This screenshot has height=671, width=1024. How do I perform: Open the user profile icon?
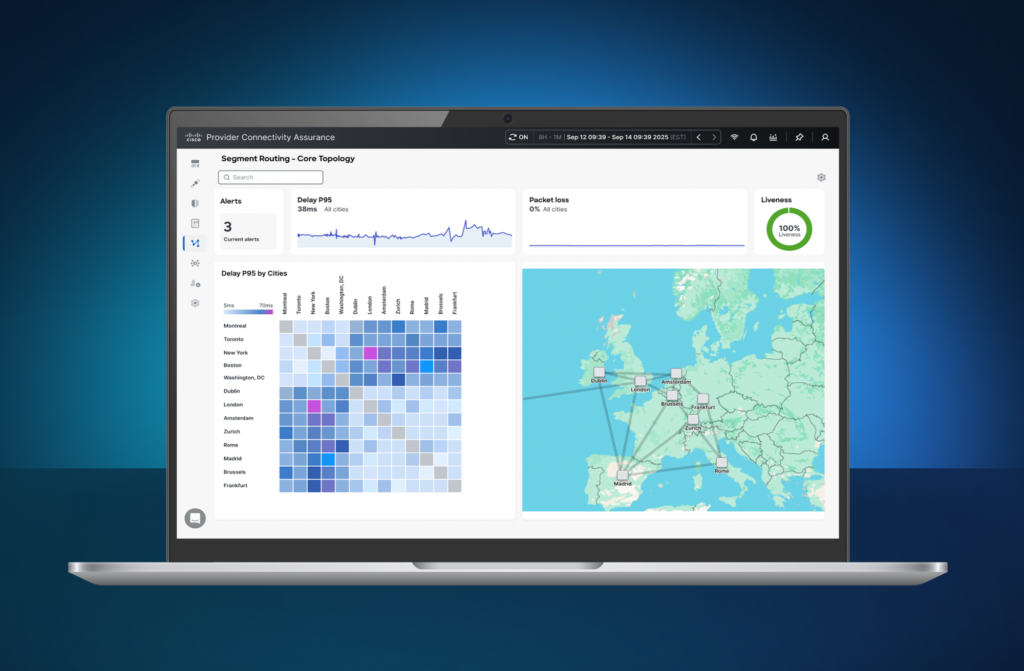click(x=823, y=137)
